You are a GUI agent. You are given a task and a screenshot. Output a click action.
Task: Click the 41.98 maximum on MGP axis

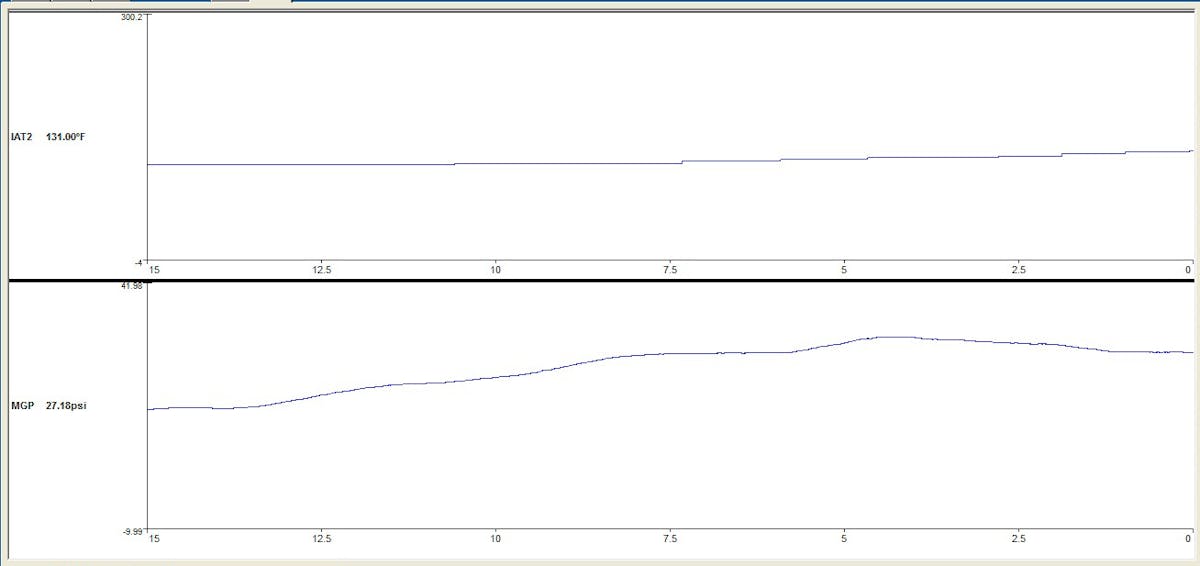[x=133, y=285]
